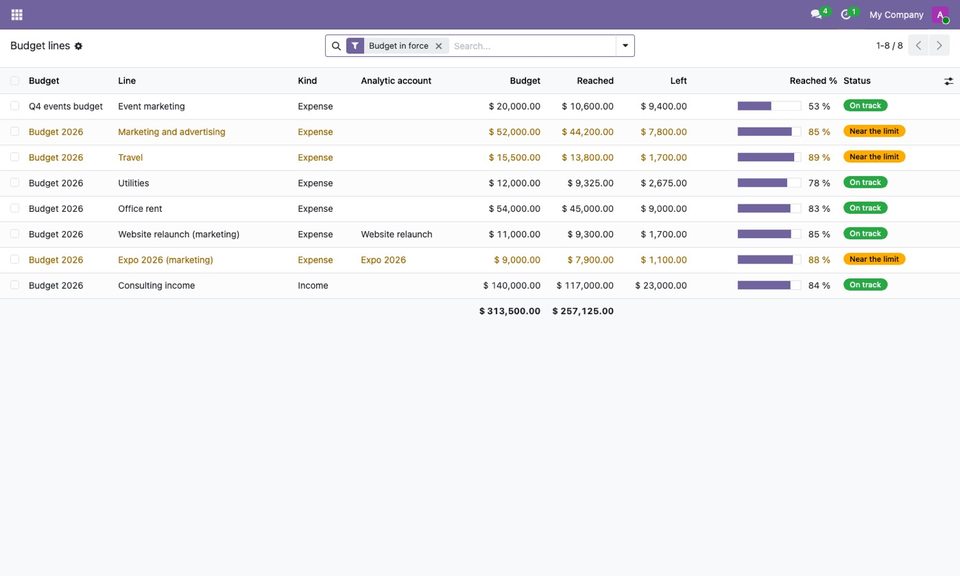Focus the Search input field
Viewport: 960px width, 576px height.
pos(533,46)
